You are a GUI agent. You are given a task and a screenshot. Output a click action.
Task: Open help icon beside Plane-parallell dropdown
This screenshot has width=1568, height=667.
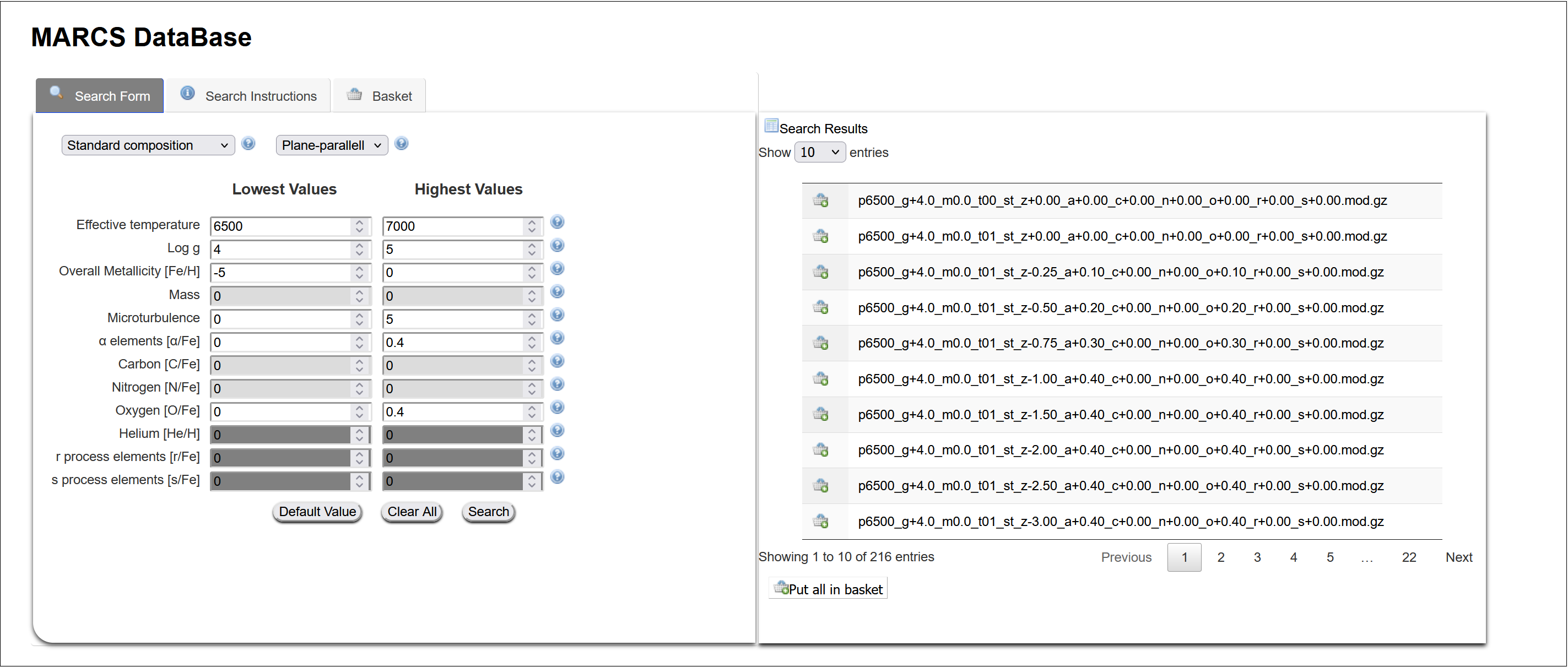click(x=401, y=144)
